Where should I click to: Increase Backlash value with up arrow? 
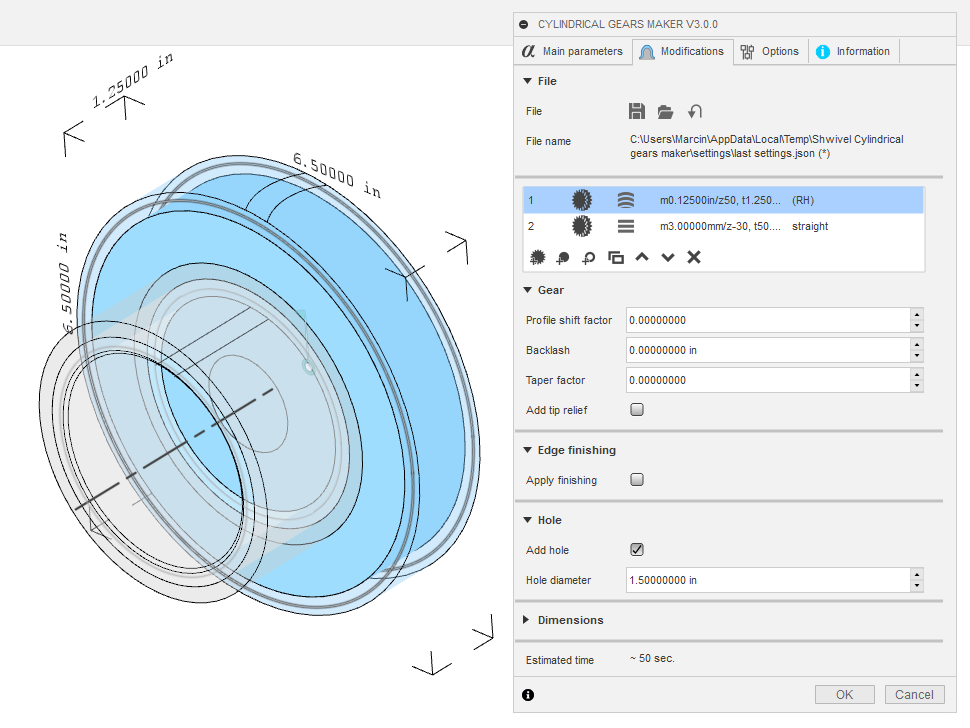tap(917, 344)
